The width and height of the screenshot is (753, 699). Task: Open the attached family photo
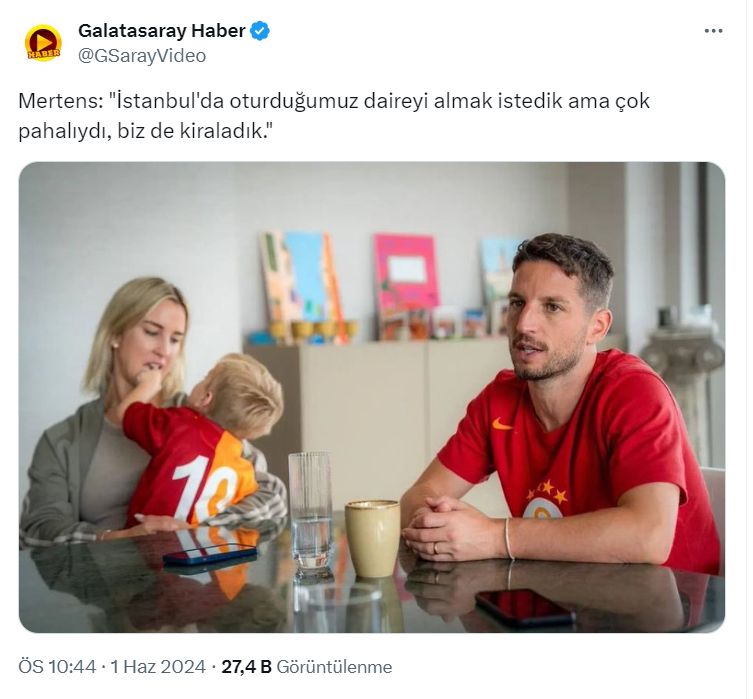tap(372, 397)
